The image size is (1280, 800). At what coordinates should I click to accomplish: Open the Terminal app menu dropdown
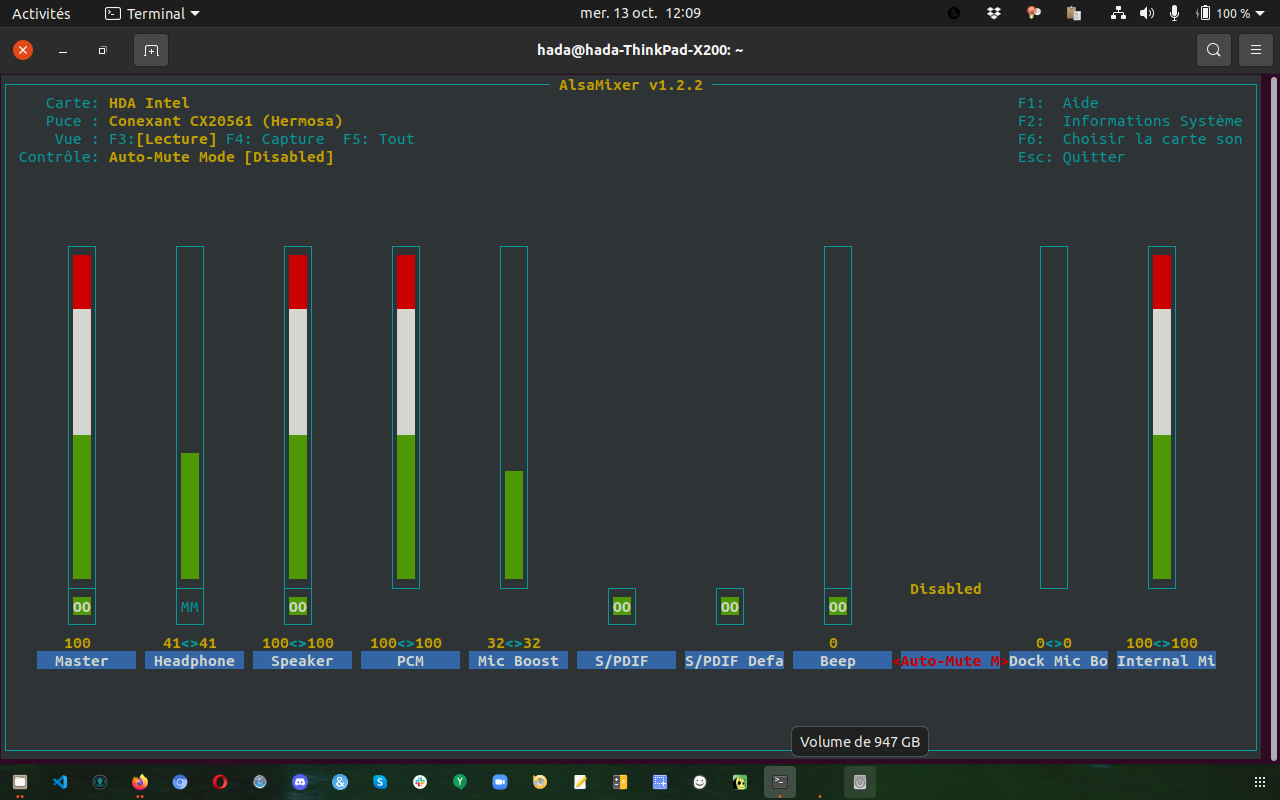tap(153, 13)
